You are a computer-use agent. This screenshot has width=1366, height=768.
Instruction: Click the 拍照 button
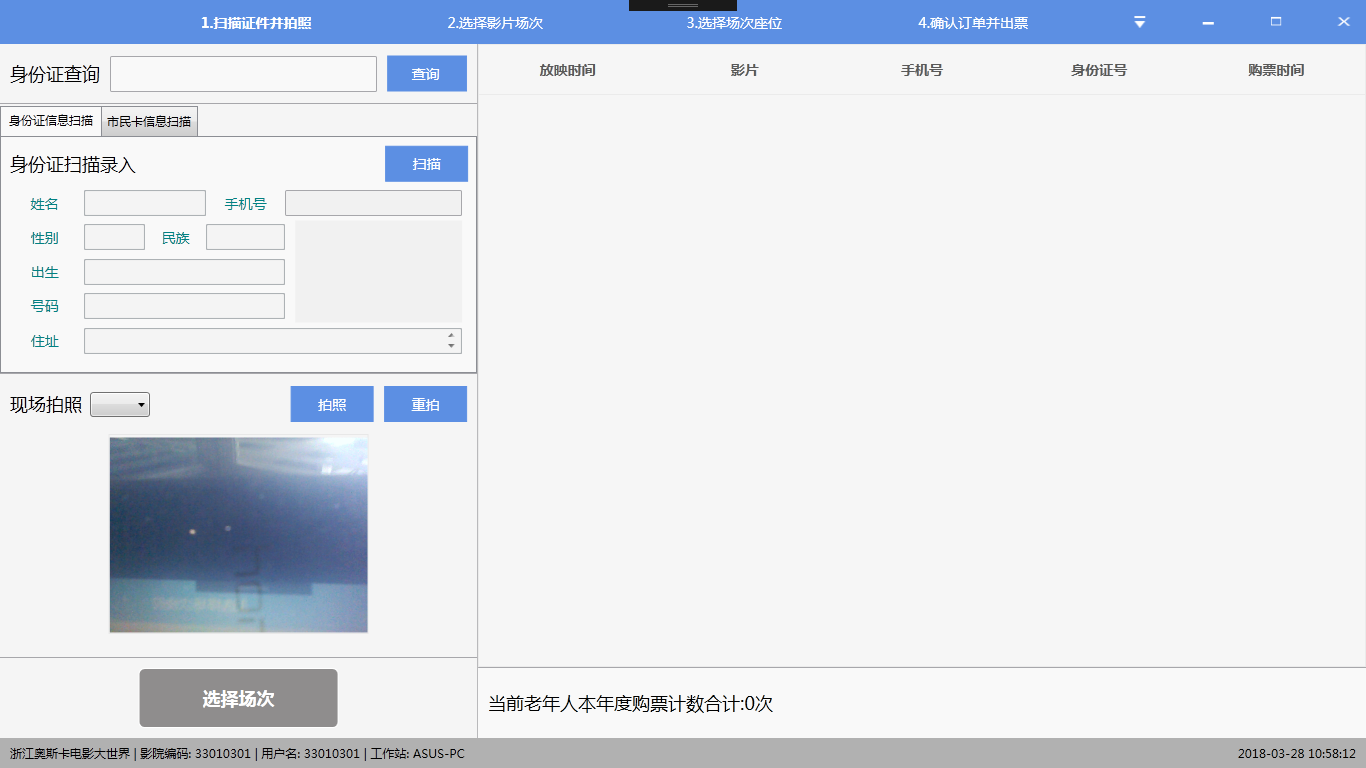332,404
